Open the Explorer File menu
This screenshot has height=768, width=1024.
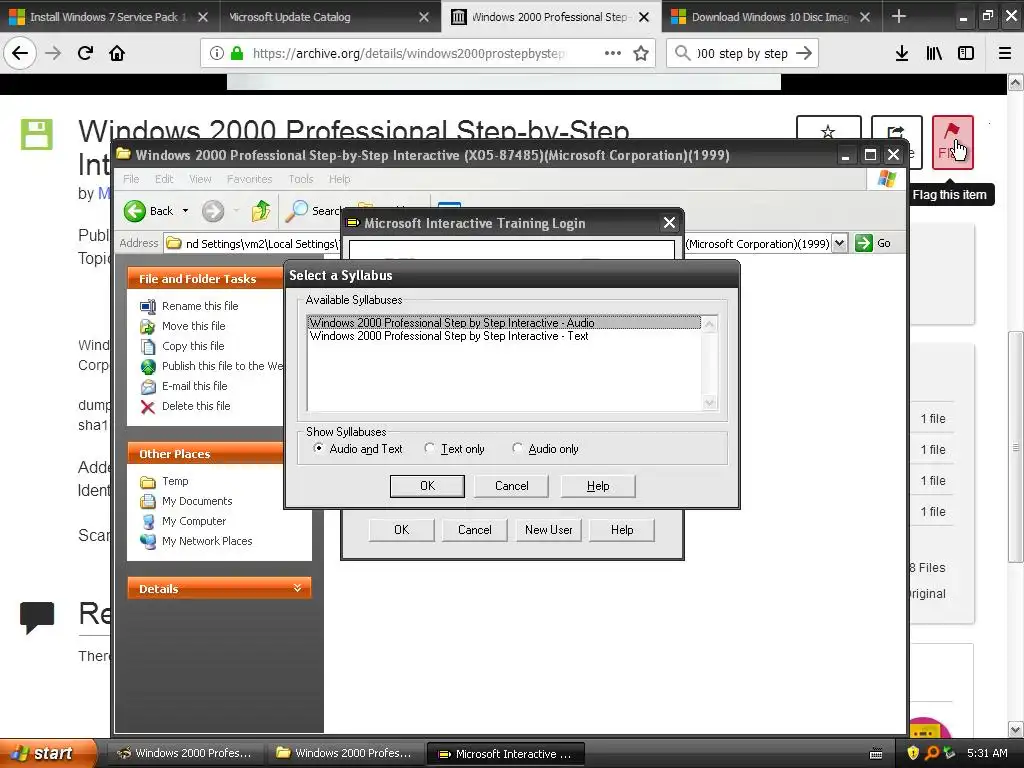131,179
